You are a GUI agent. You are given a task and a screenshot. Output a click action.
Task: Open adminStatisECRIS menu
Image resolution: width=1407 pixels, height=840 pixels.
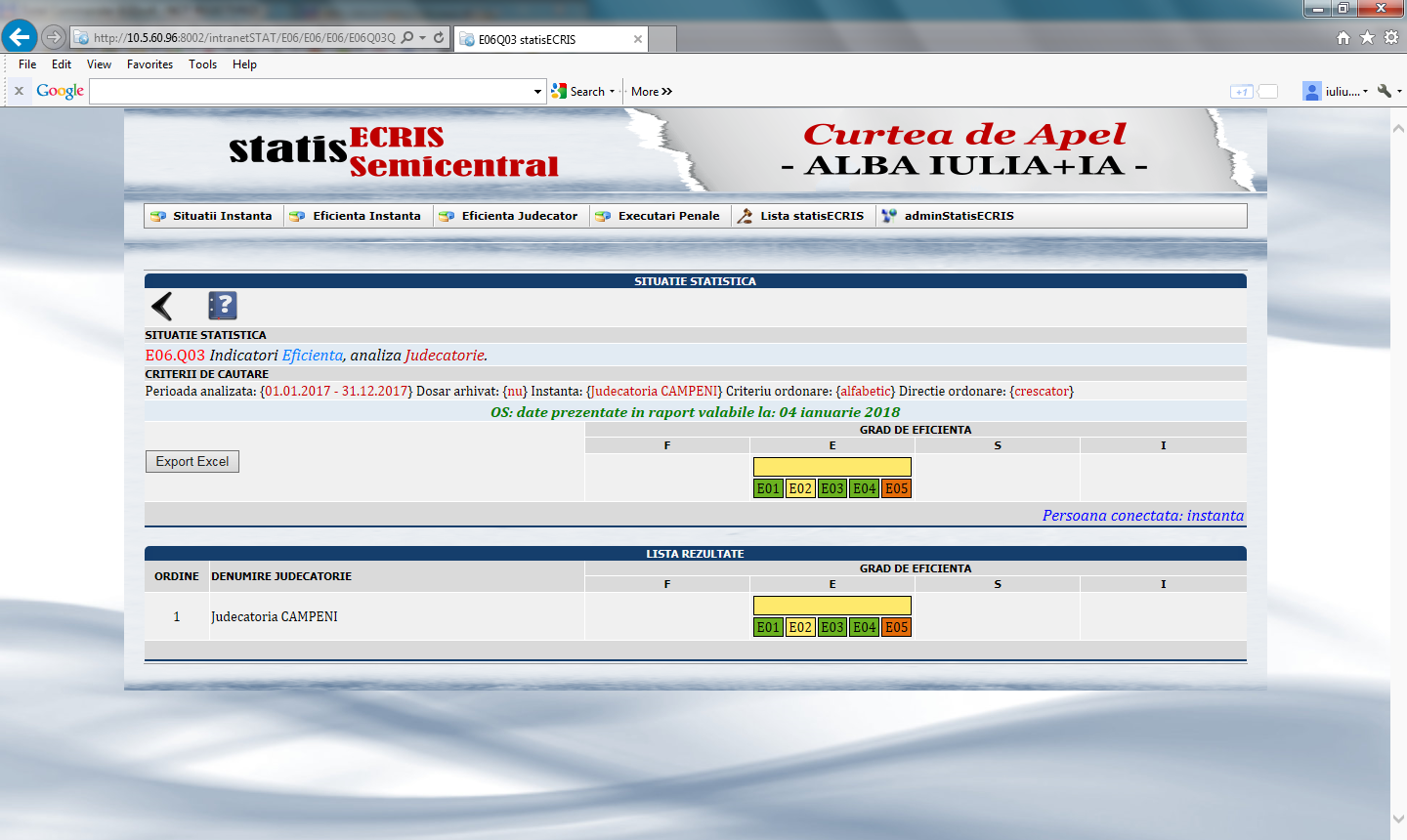(x=948, y=216)
